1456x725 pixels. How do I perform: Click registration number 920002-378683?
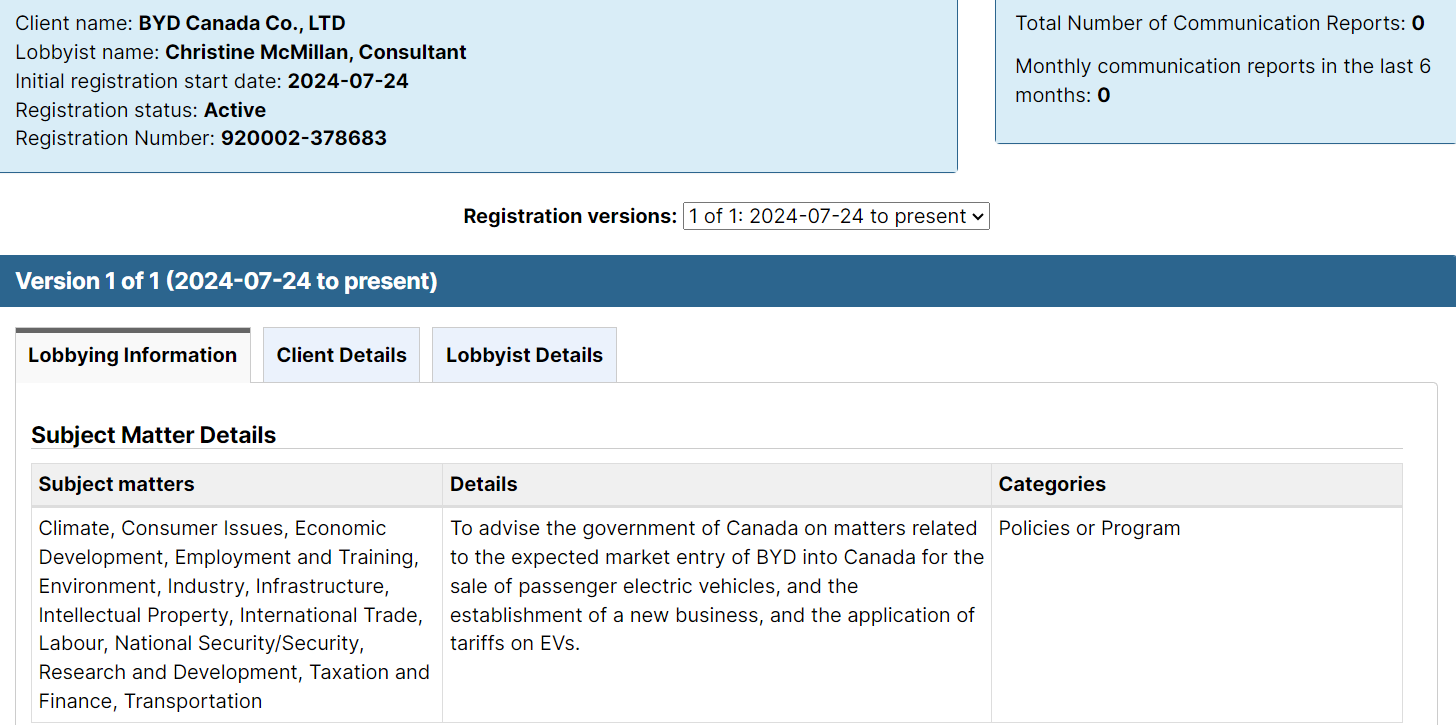click(303, 138)
